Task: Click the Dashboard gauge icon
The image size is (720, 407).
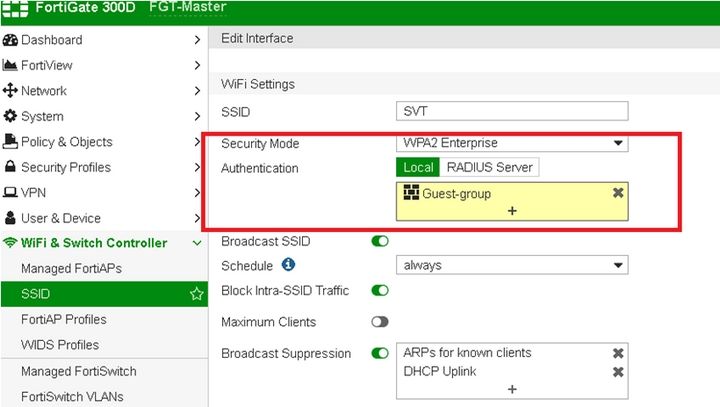Action: (x=11, y=40)
